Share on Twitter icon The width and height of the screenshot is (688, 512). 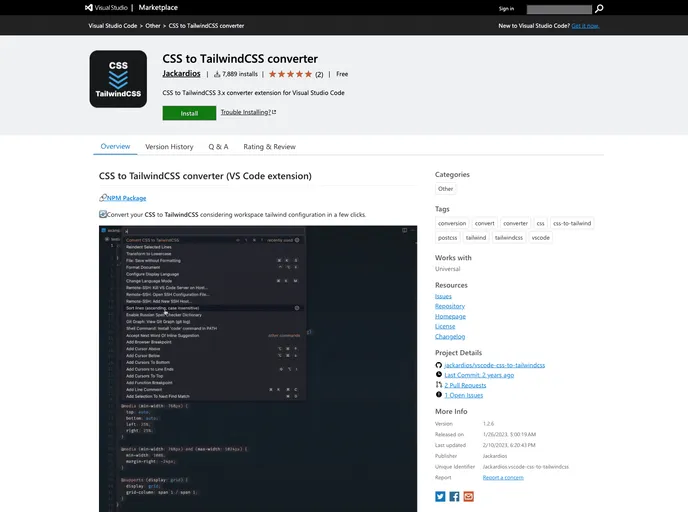(x=440, y=496)
